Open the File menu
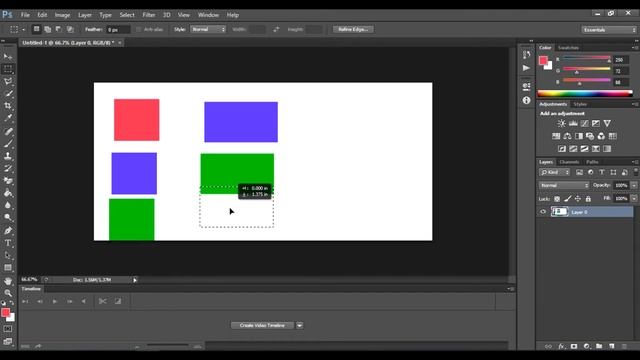Viewport: 640px width, 360px height. 25,15
